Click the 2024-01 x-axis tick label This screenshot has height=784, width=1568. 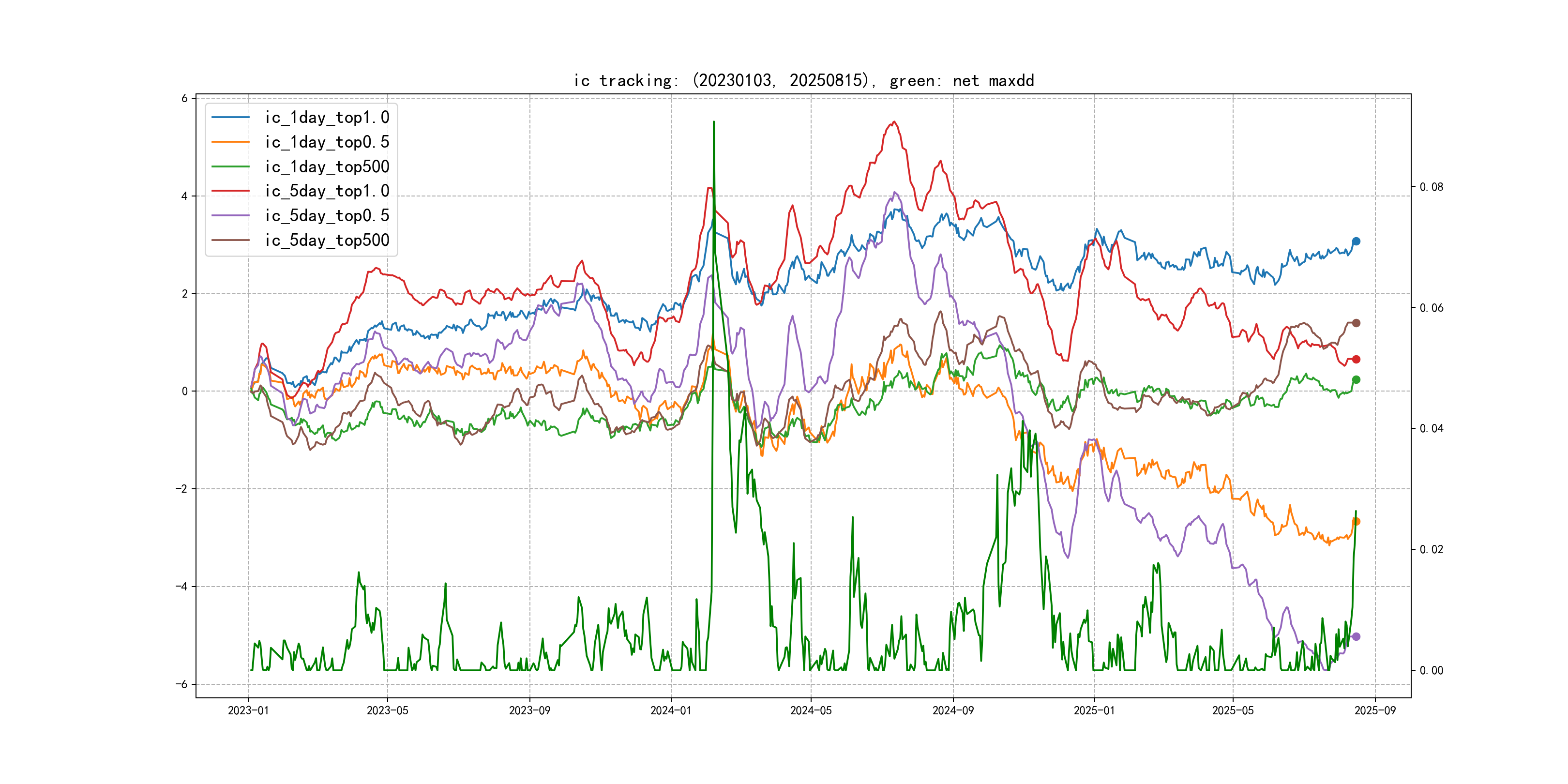click(x=671, y=710)
